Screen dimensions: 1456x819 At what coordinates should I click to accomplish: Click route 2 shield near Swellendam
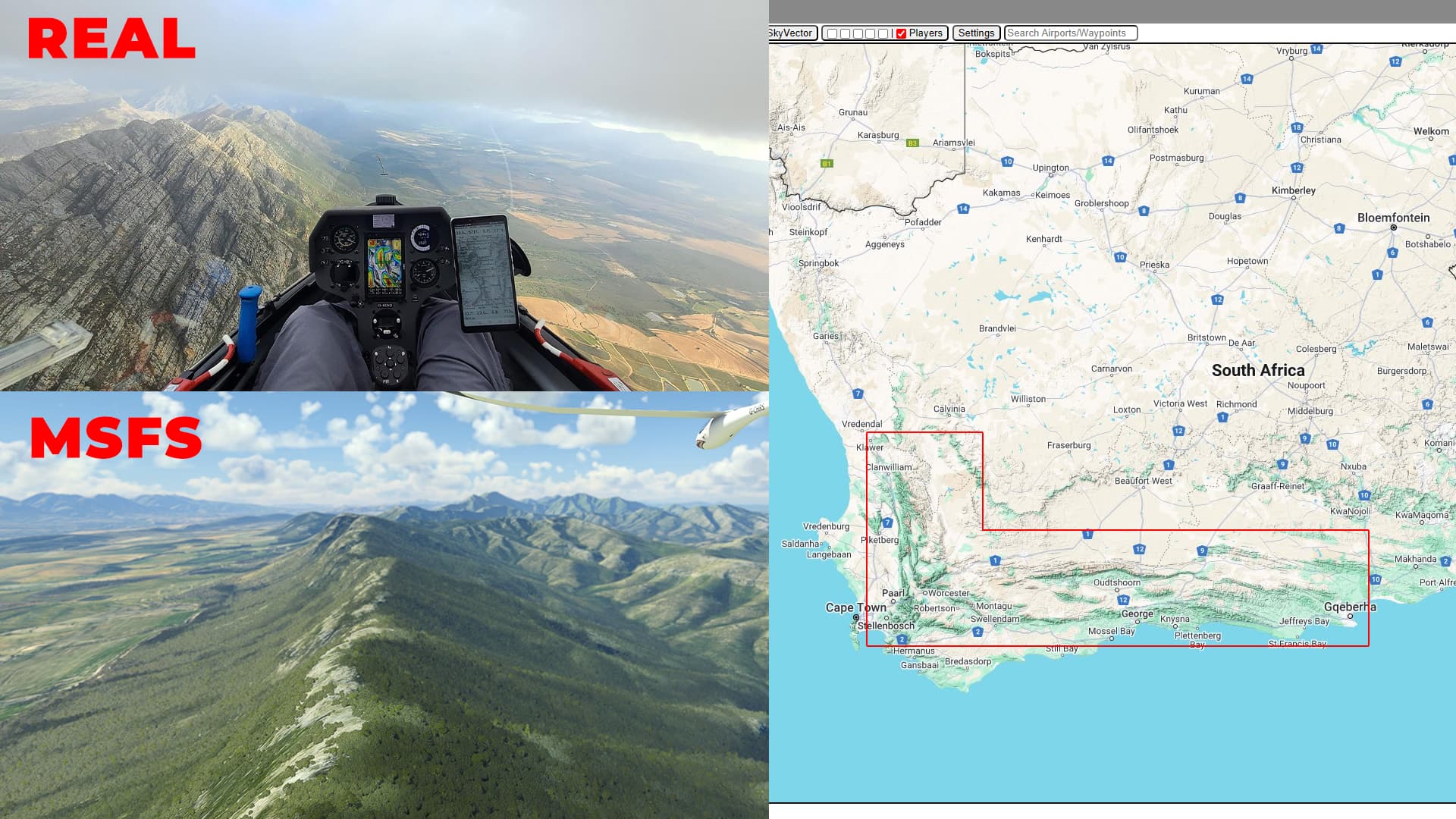(977, 632)
